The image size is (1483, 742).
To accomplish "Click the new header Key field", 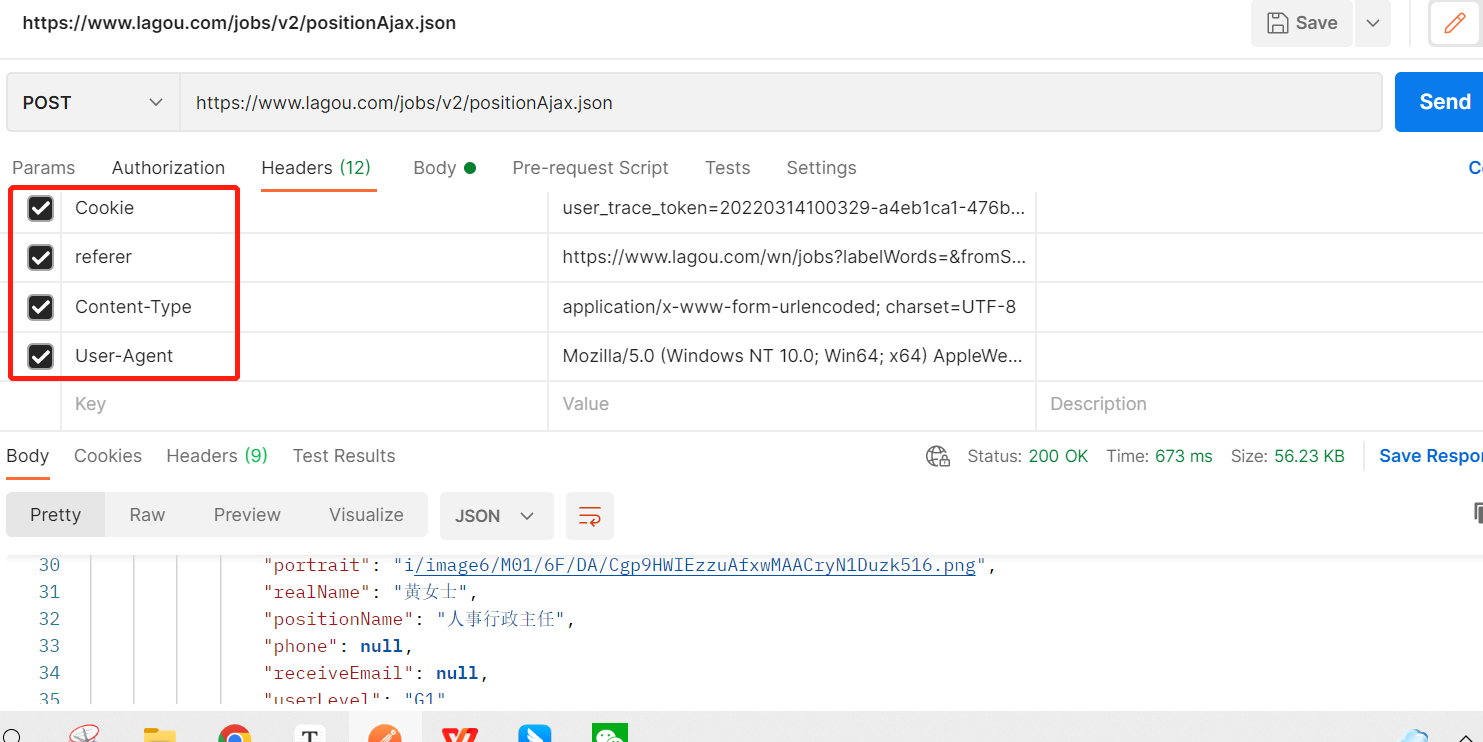I will click(304, 404).
